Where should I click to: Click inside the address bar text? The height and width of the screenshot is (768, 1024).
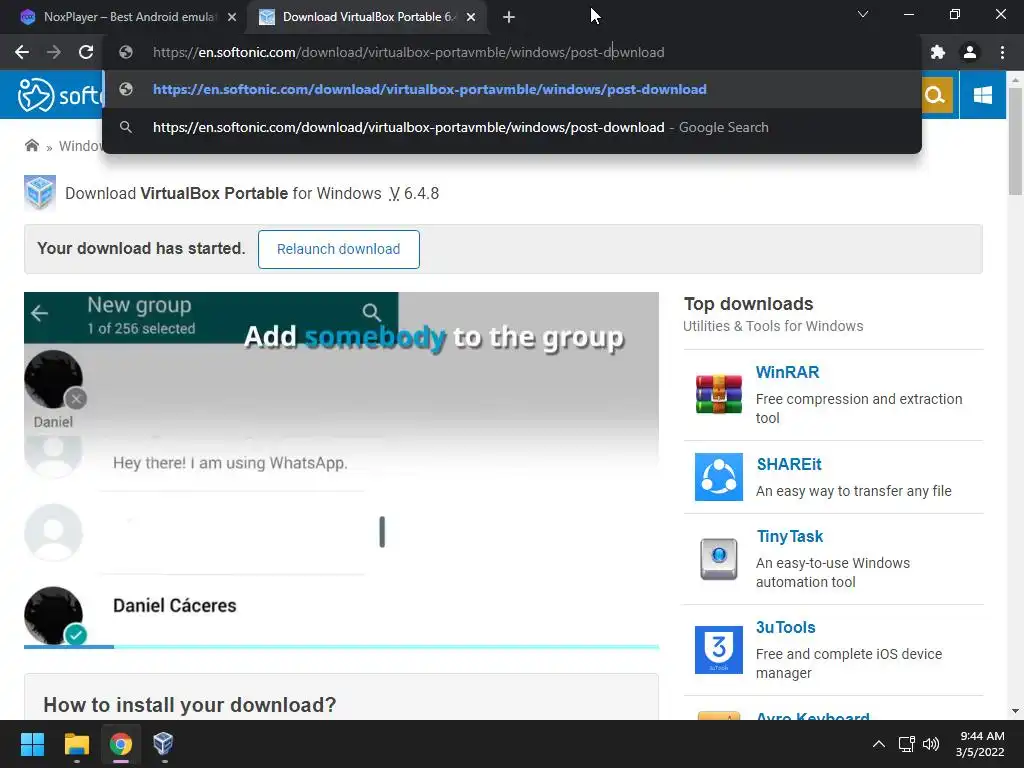(408, 52)
